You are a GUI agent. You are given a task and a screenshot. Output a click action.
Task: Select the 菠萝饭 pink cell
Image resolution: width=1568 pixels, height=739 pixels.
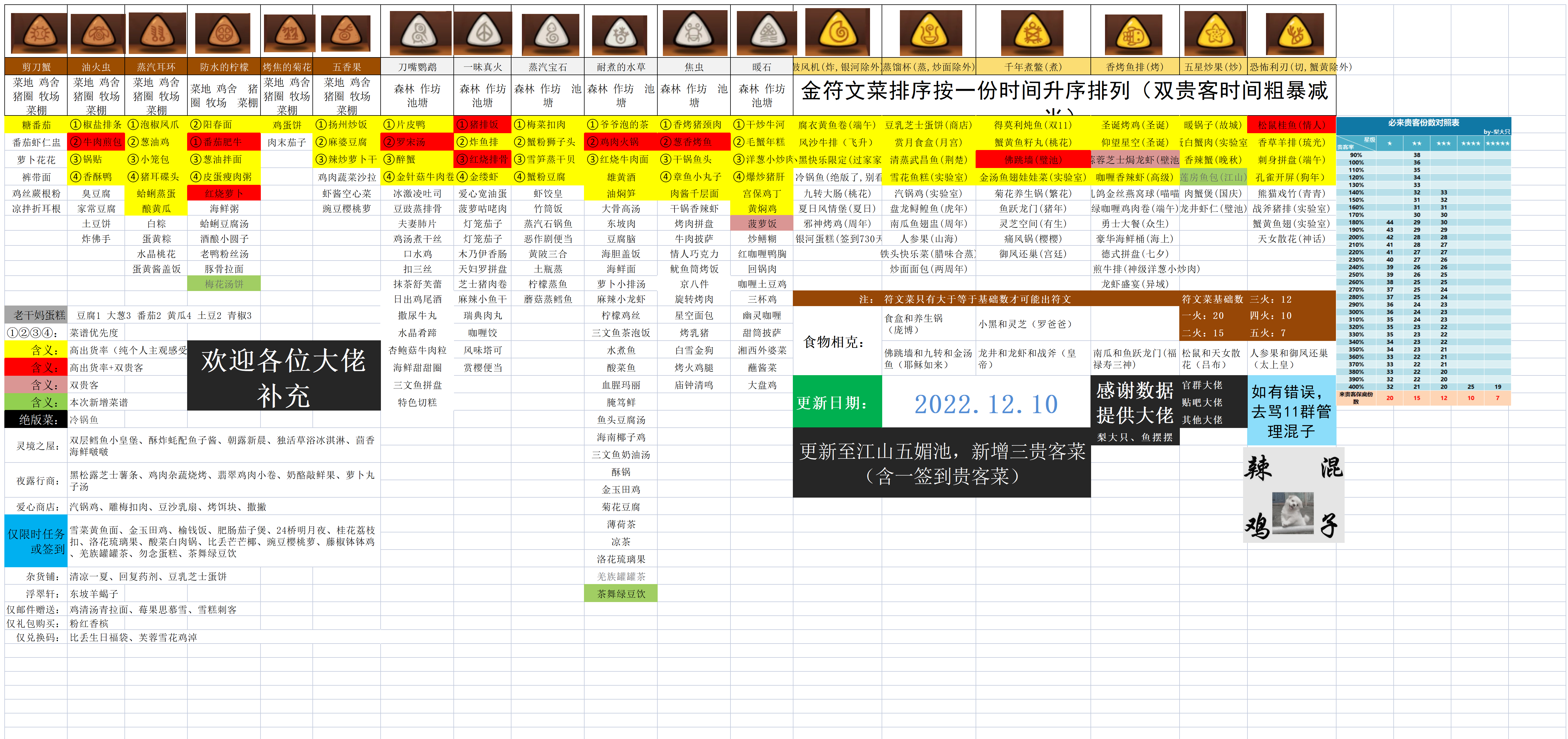[x=762, y=223]
